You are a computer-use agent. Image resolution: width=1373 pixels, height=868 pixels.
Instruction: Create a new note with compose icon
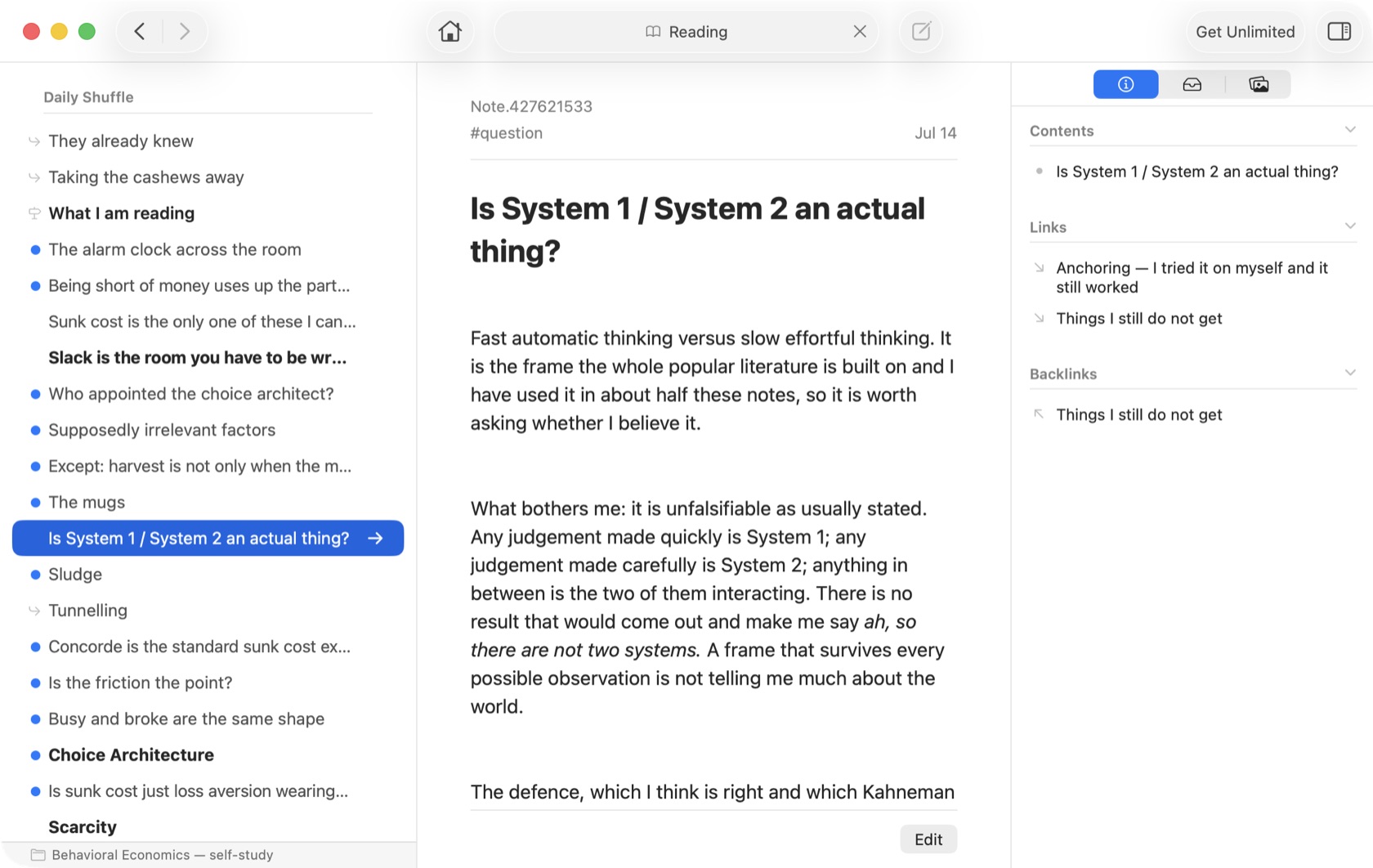pyautogui.click(x=921, y=32)
